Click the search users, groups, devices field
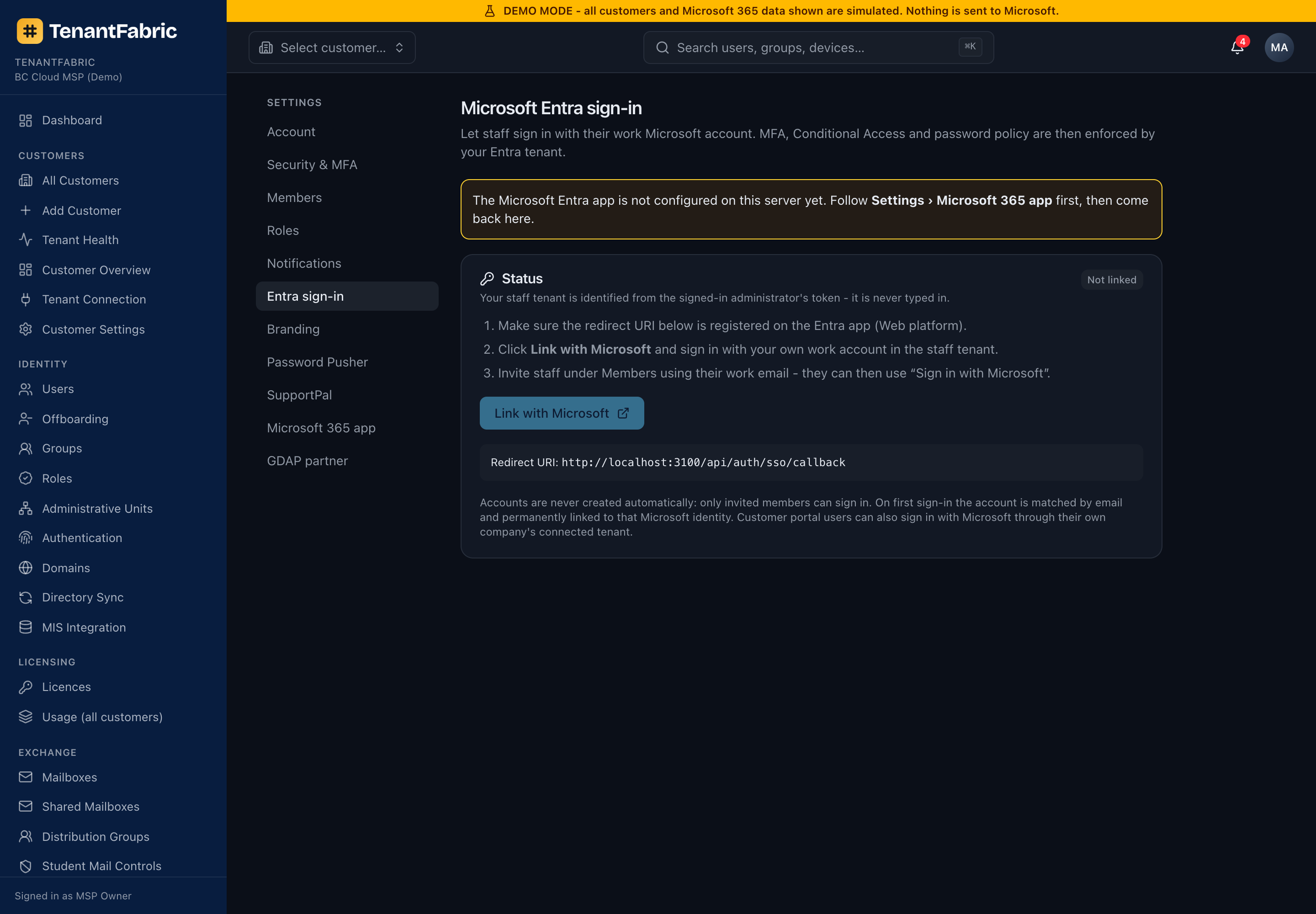 pyautogui.click(x=818, y=48)
